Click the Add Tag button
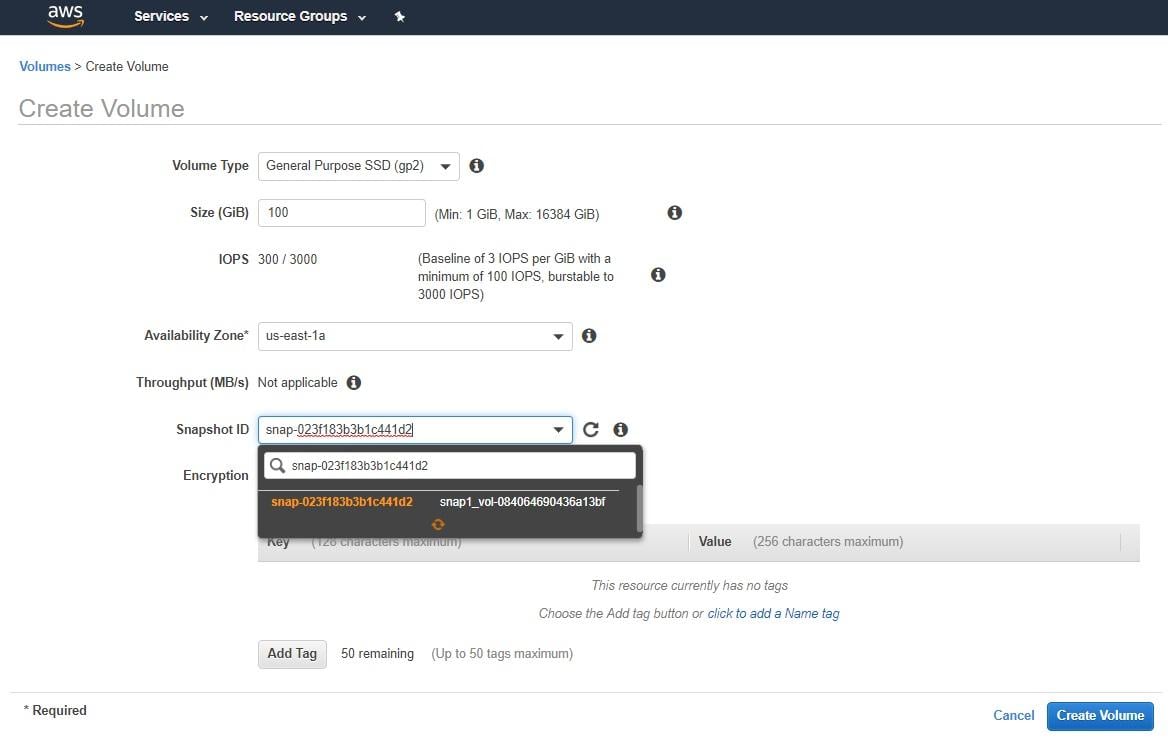This screenshot has height=740, width=1168. point(292,654)
